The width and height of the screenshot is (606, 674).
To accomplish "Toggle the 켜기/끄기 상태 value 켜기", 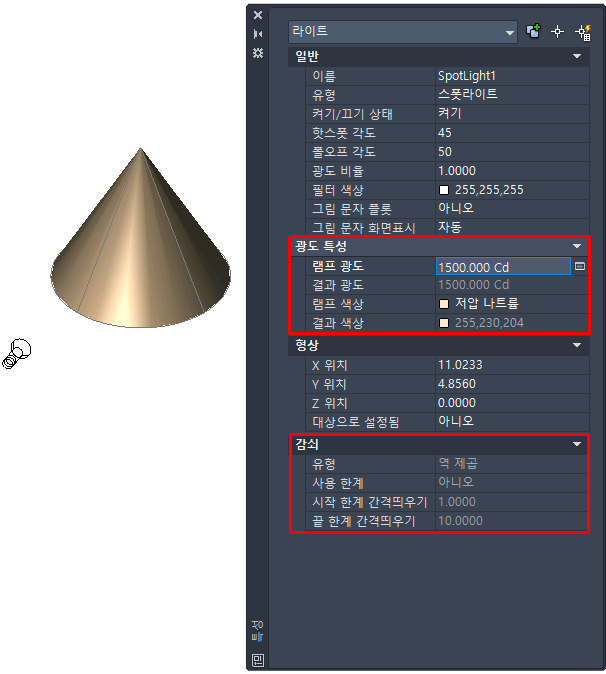I will 512,113.
